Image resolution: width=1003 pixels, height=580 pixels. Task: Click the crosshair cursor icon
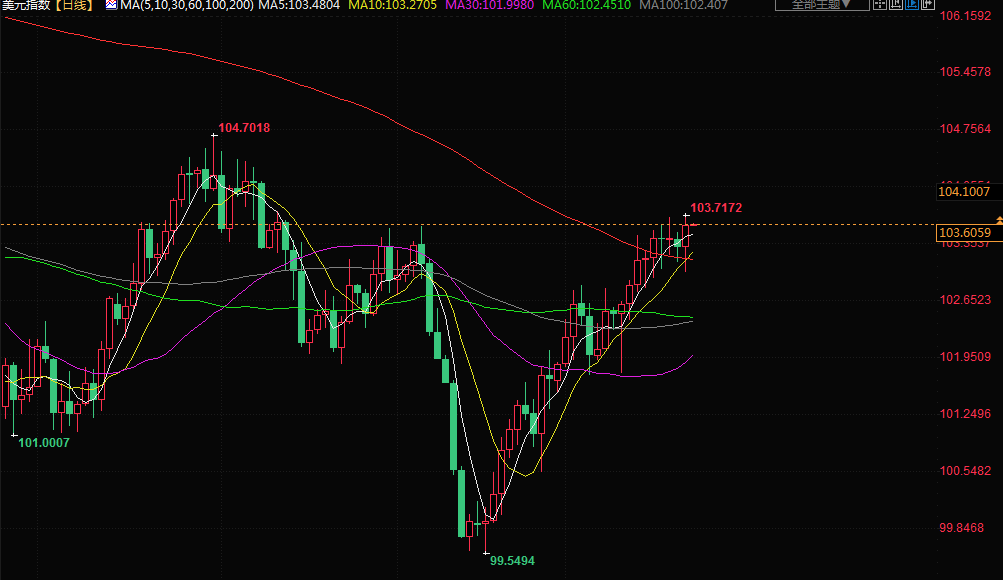(880, 4)
